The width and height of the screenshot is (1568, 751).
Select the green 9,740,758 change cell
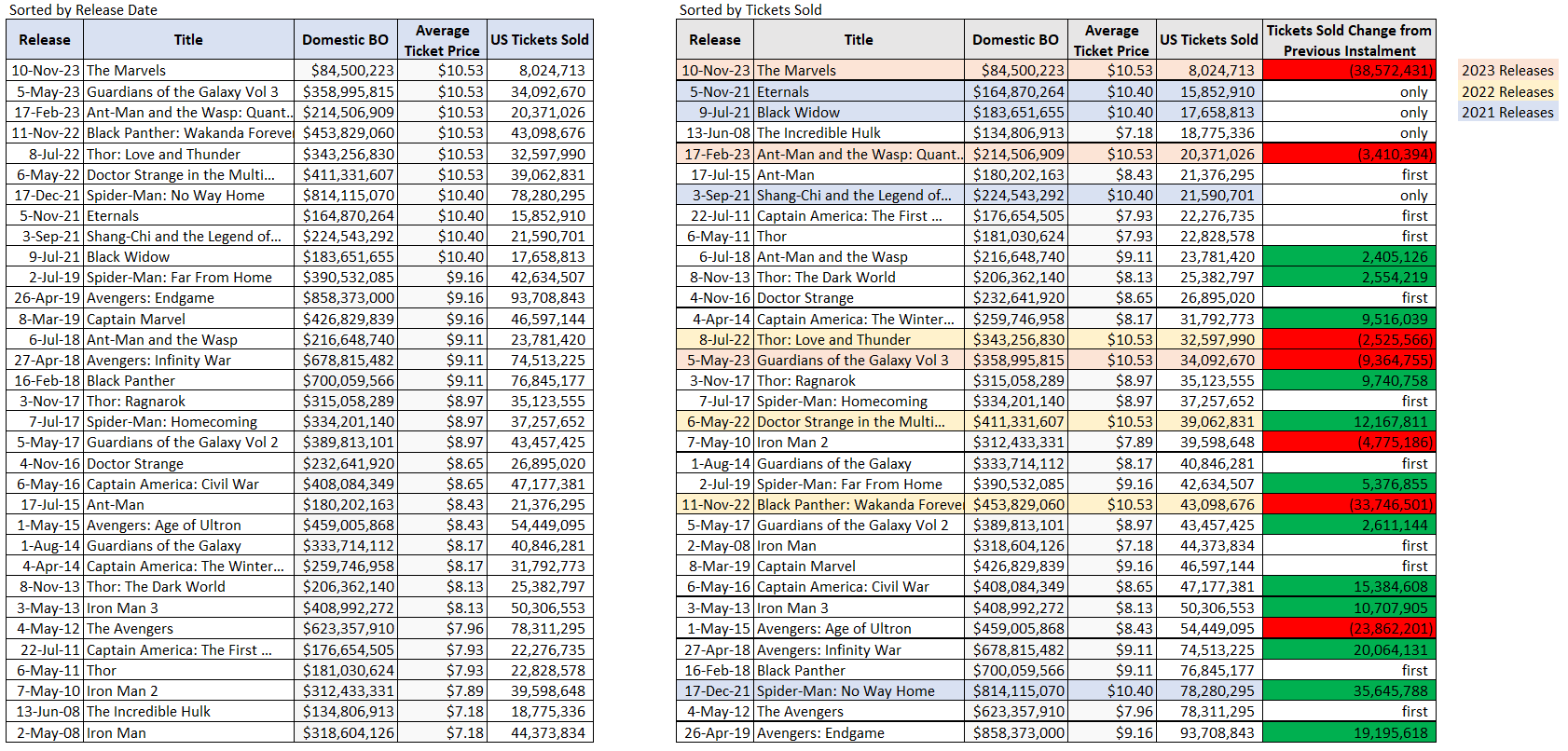click(x=1349, y=381)
